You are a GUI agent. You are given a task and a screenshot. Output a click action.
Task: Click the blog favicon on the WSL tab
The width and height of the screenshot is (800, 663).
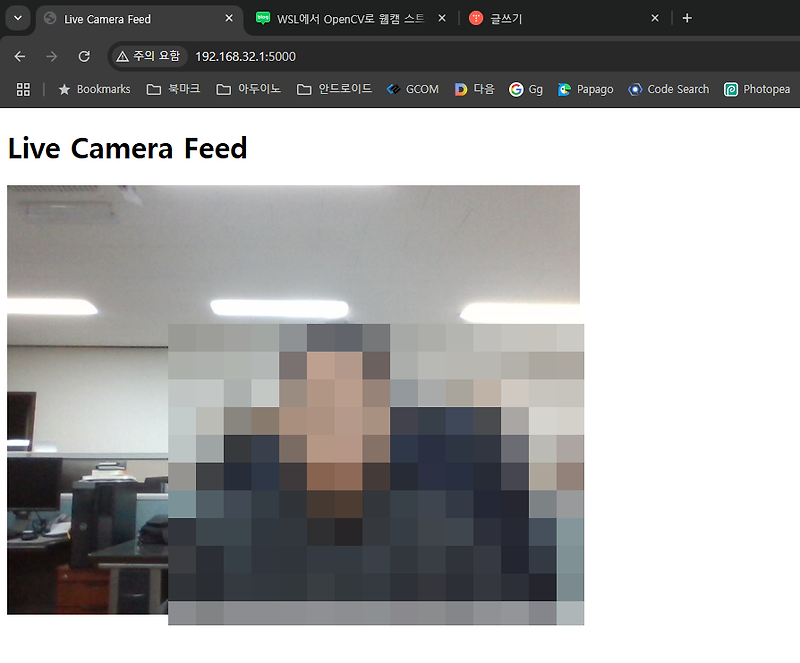tap(263, 18)
